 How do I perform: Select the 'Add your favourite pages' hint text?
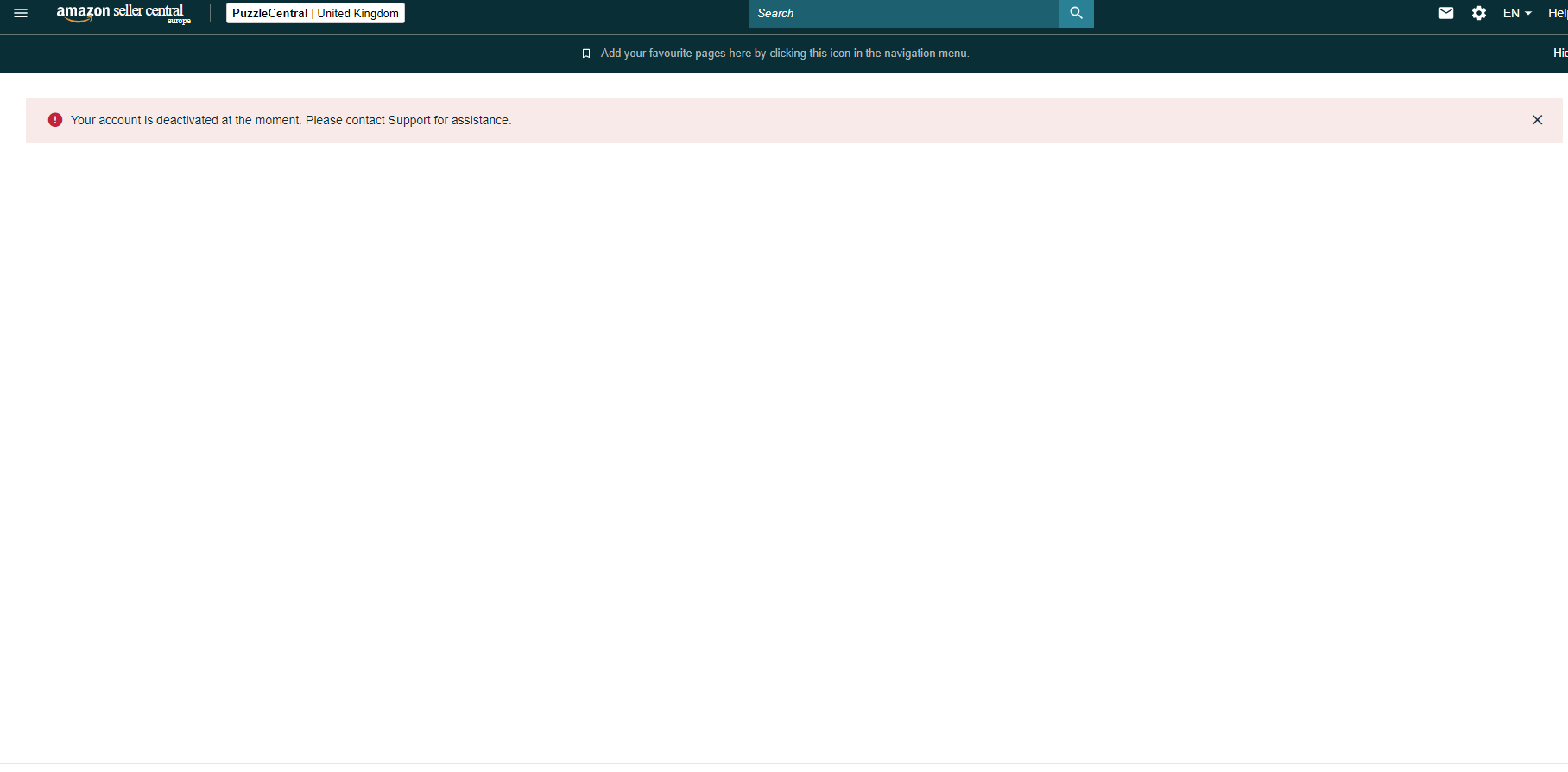click(785, 54)
